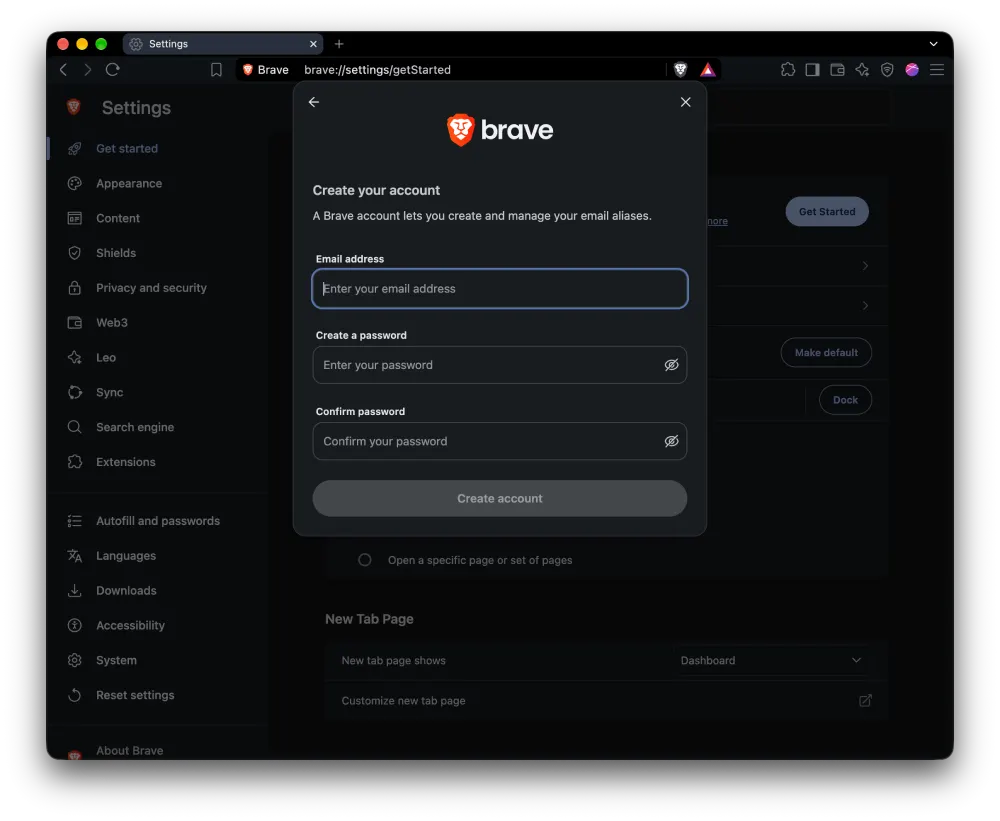This screenshot has height=821, width=1000.
Task: Open the profile avatar in toolbar
Action: [912, 70]
